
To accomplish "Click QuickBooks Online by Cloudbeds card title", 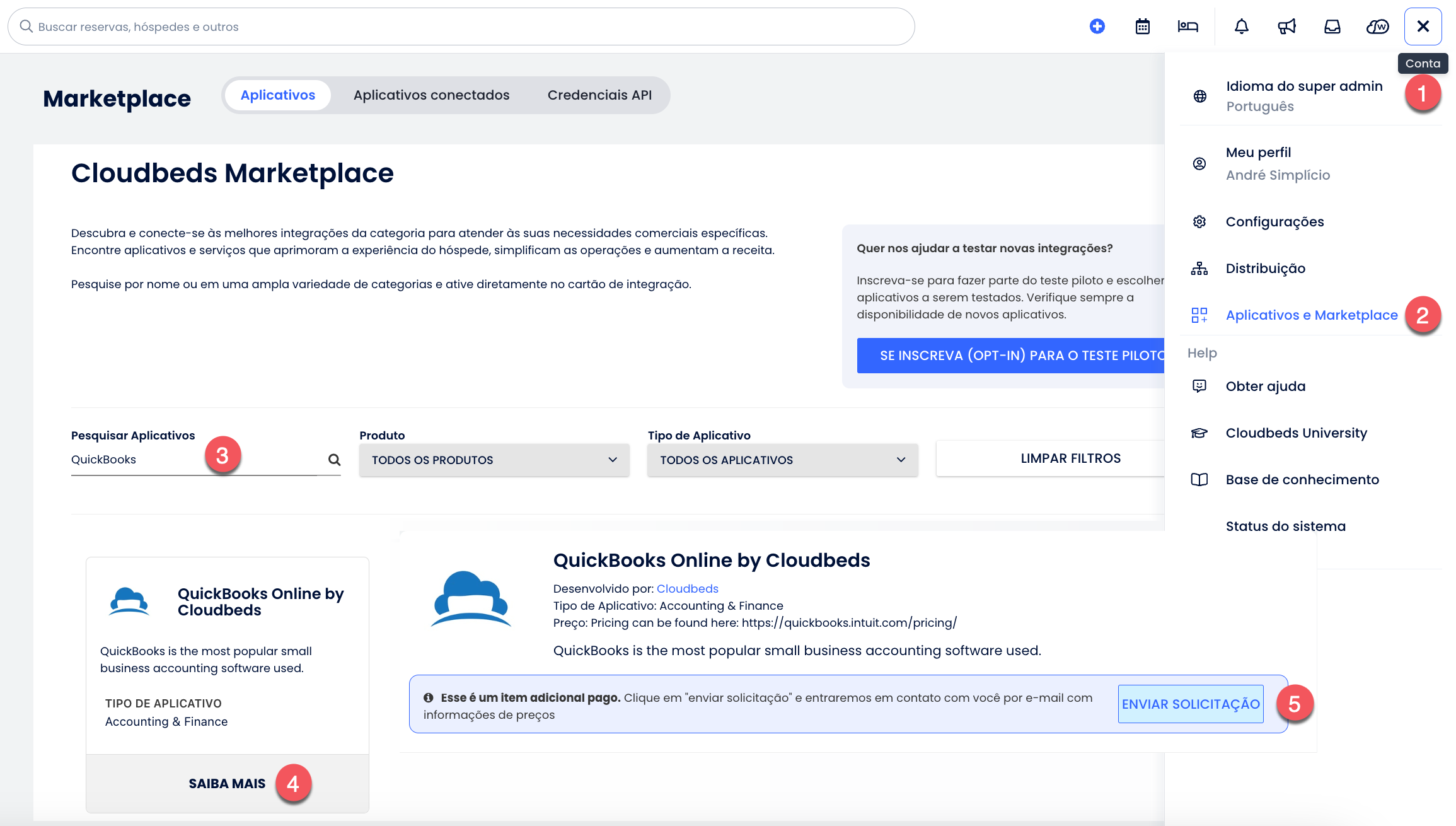I will (x=260, y=602).
